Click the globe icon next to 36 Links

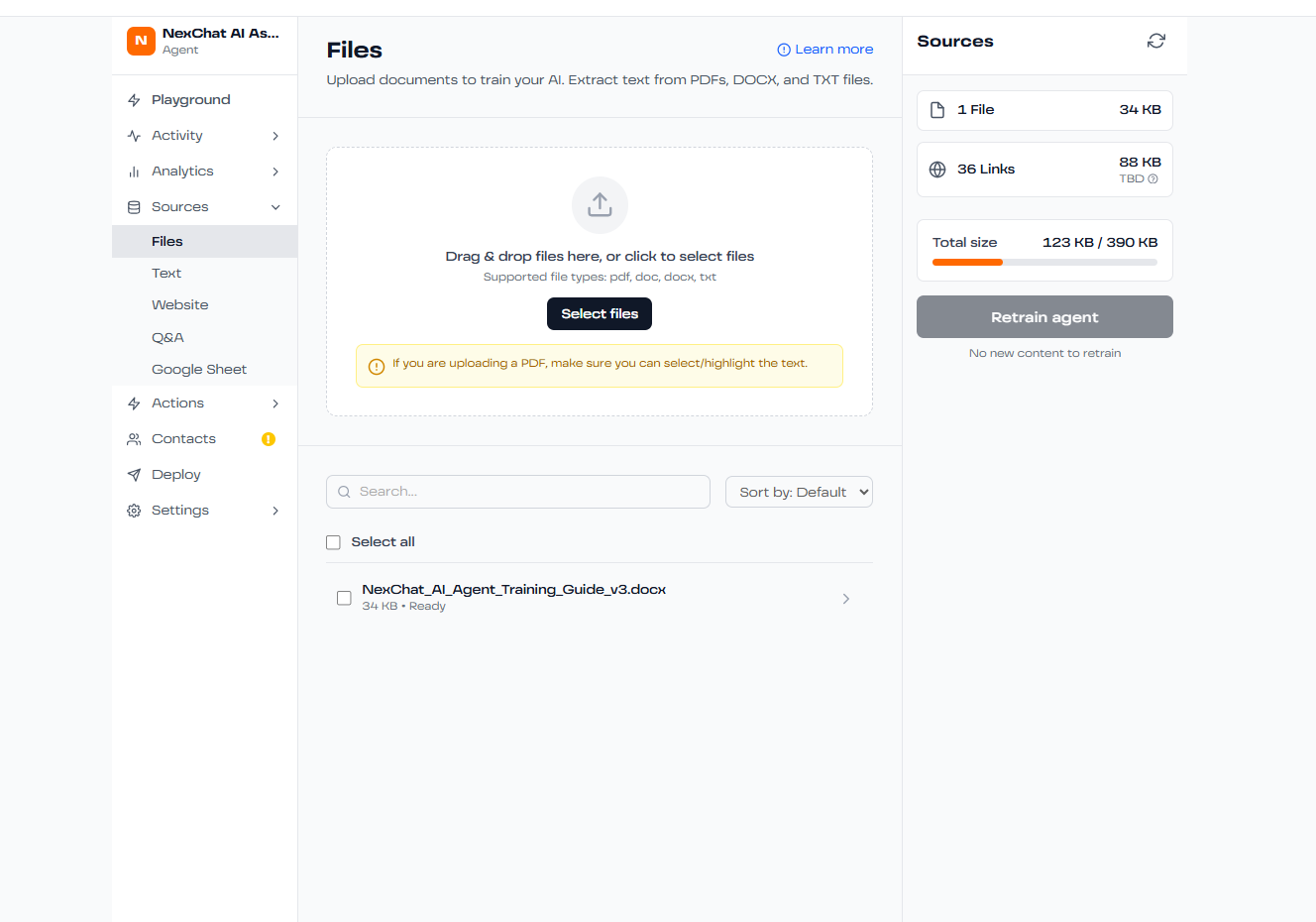point(937,170)
